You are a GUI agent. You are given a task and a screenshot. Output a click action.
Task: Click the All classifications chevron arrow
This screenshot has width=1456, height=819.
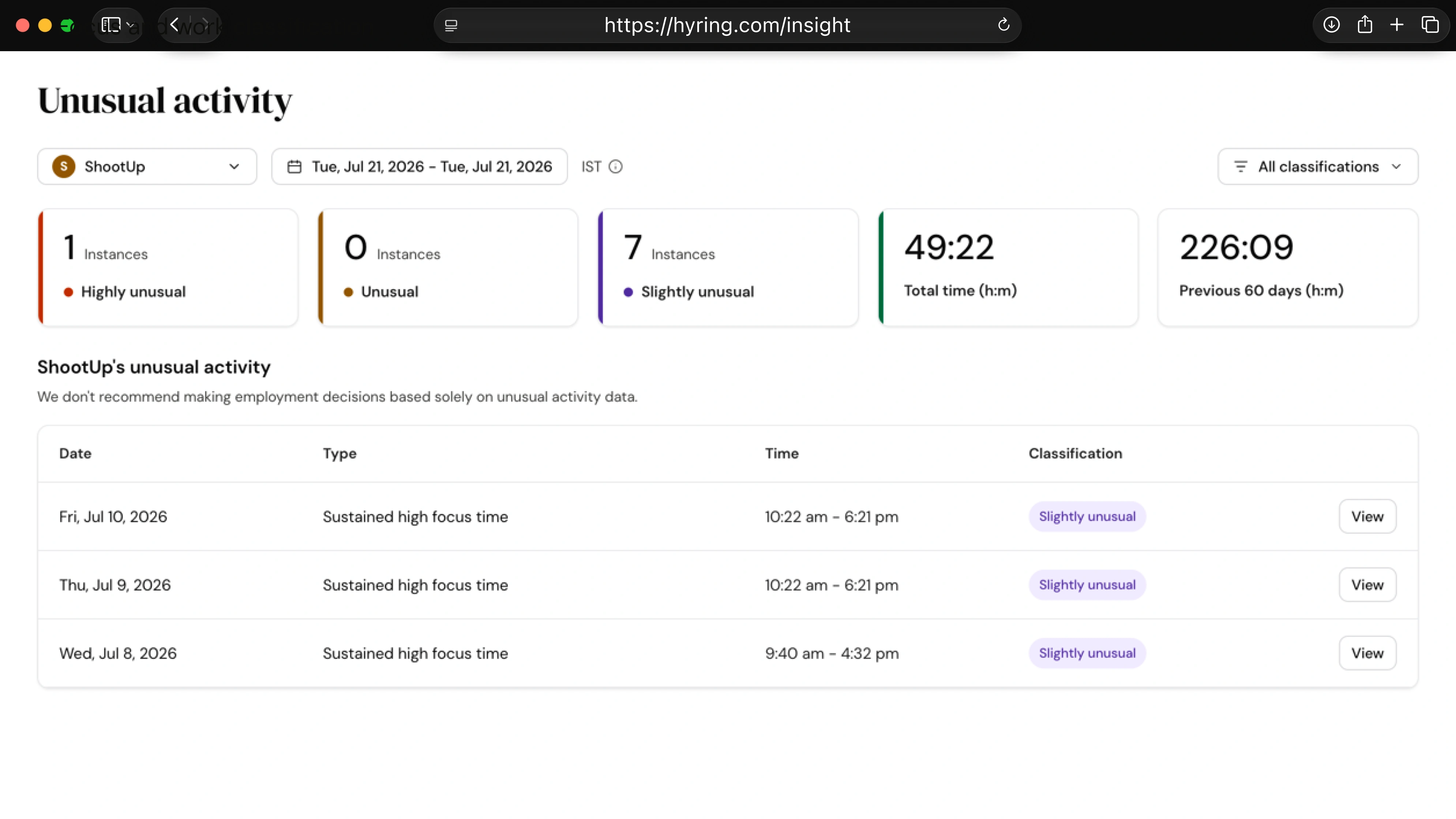tap(1396, 167)
